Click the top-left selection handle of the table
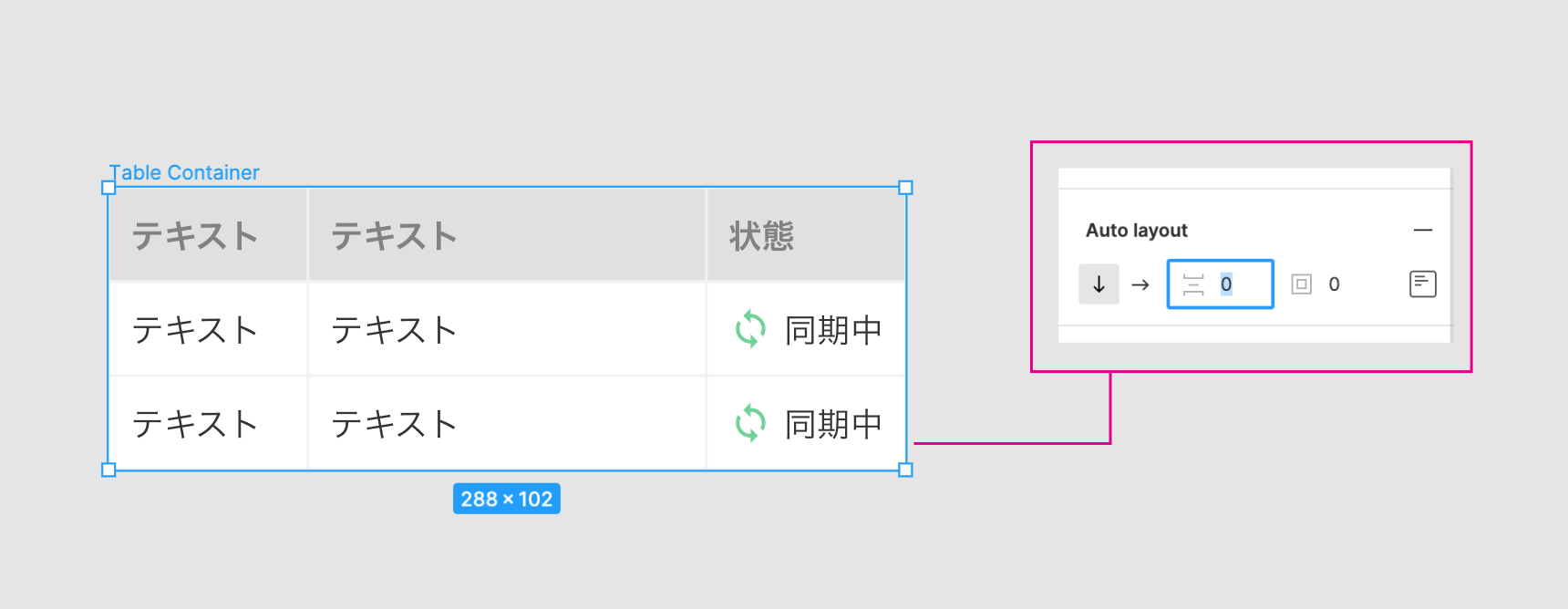The image size is (1568, 609). point(108,188)
